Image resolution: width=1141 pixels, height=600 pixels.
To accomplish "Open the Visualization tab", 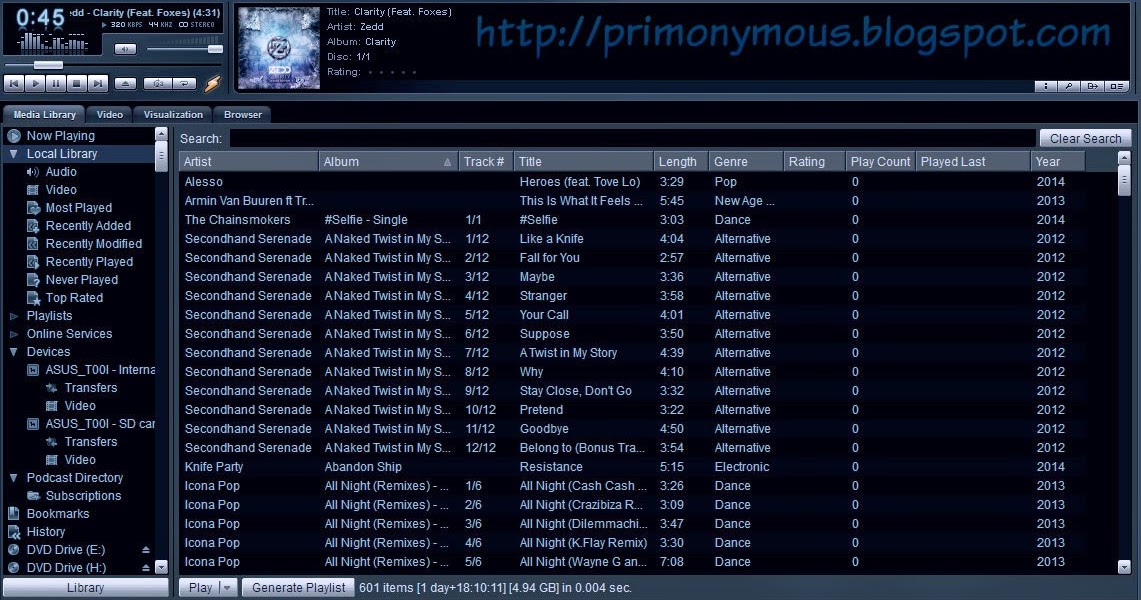I will coord(173,114).
